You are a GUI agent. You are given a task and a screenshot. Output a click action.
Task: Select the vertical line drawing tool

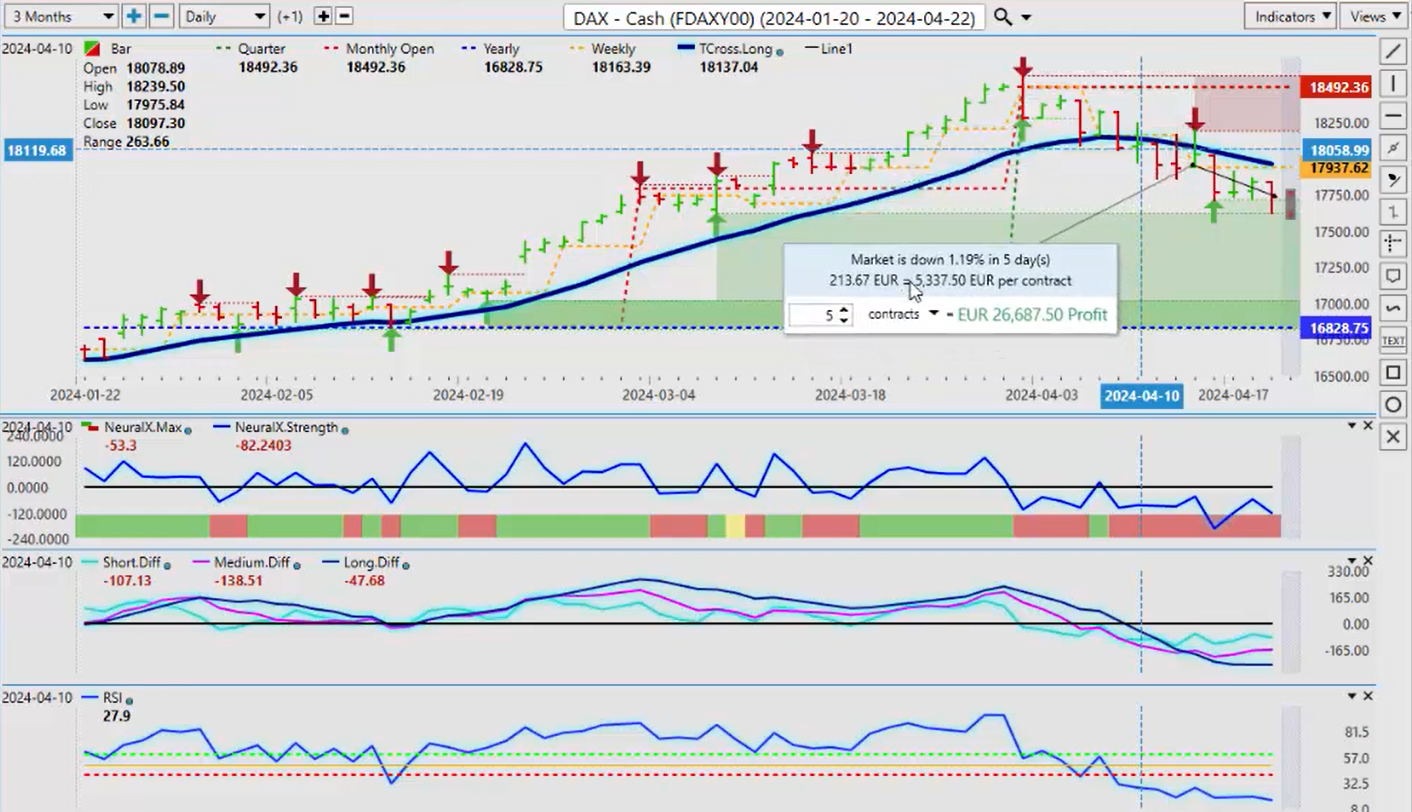click(1393, 83)
